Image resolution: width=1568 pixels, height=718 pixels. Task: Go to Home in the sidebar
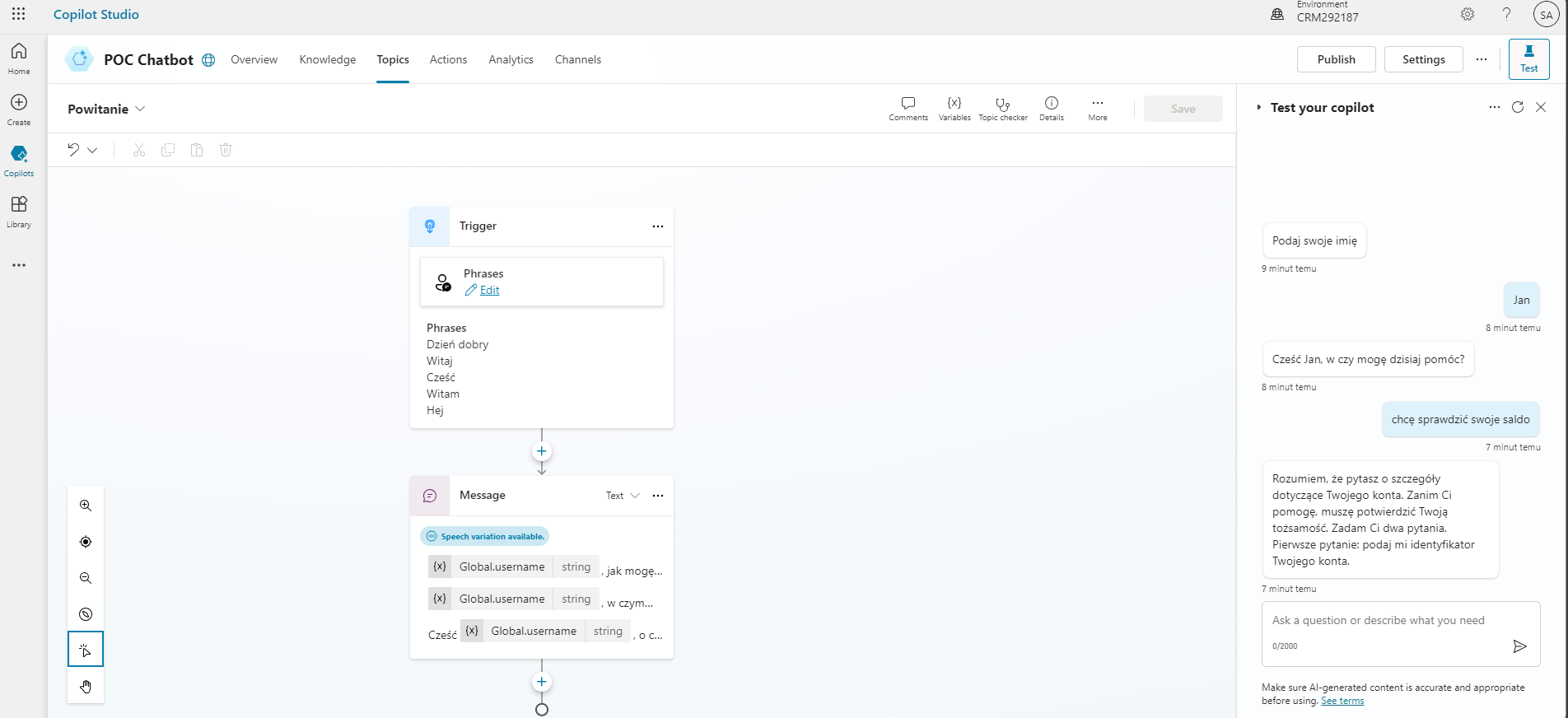pyautogui.click(x=19, y=58)
